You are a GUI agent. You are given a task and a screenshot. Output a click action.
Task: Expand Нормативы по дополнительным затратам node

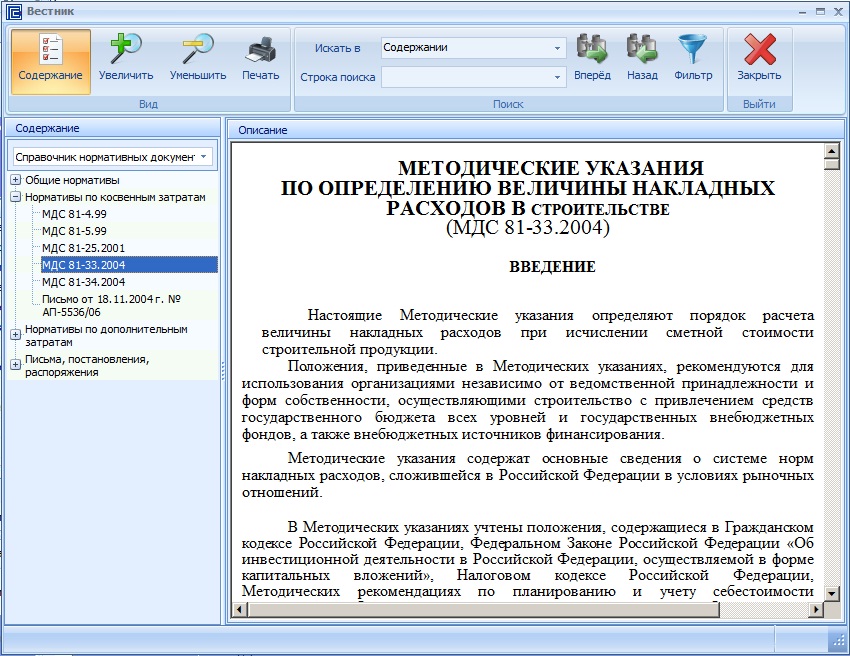click(x=16, y=335)
